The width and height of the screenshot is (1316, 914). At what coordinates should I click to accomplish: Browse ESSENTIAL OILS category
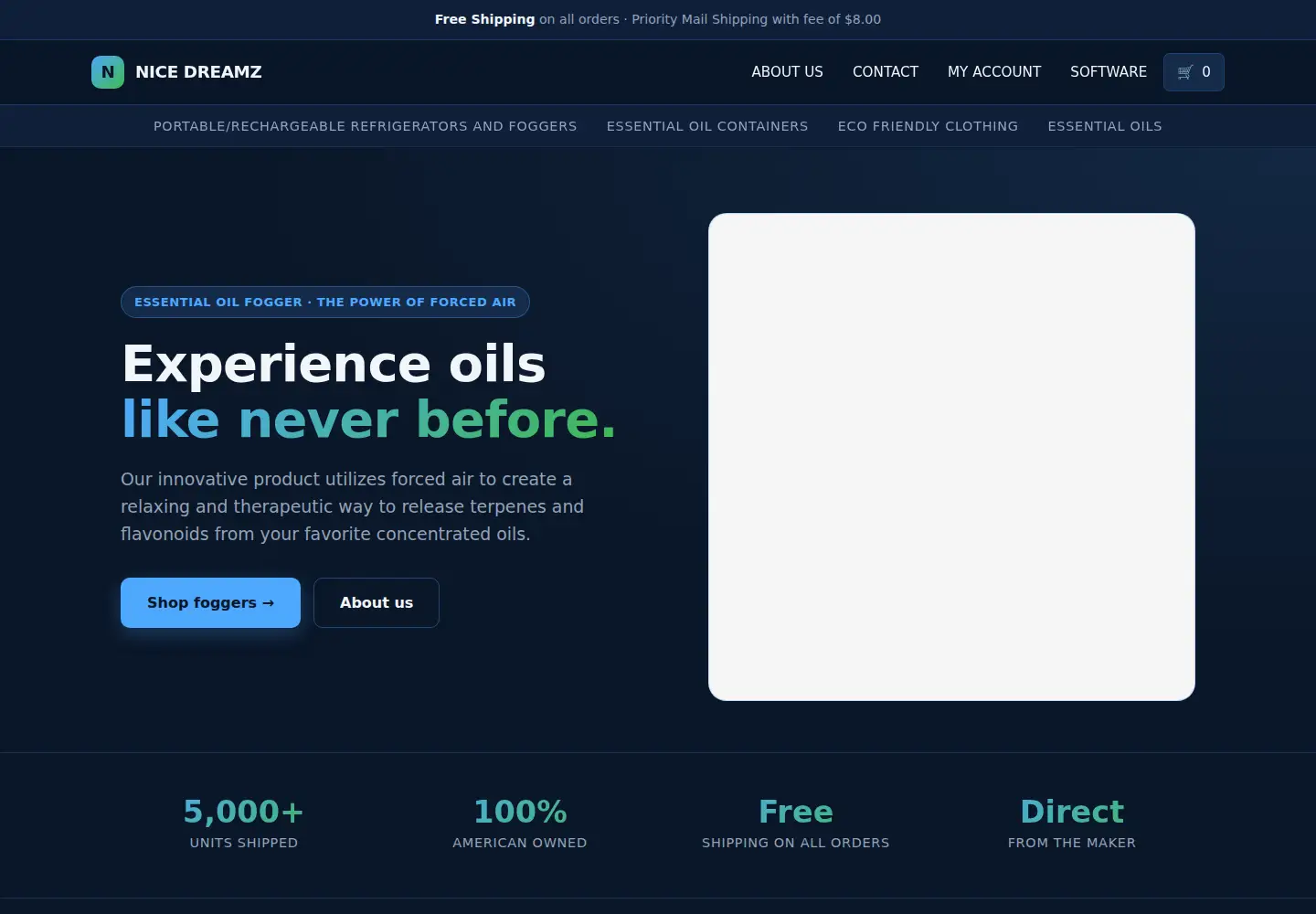pyautogui.click(x=1105, y=126)
